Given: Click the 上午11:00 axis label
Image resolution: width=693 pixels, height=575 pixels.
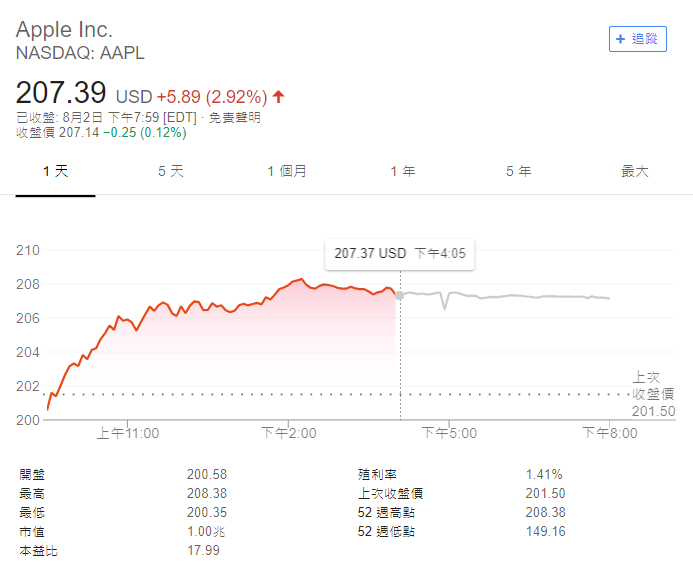Looking at the screenshot, I should pyautogui.click(x=128, y=433).
